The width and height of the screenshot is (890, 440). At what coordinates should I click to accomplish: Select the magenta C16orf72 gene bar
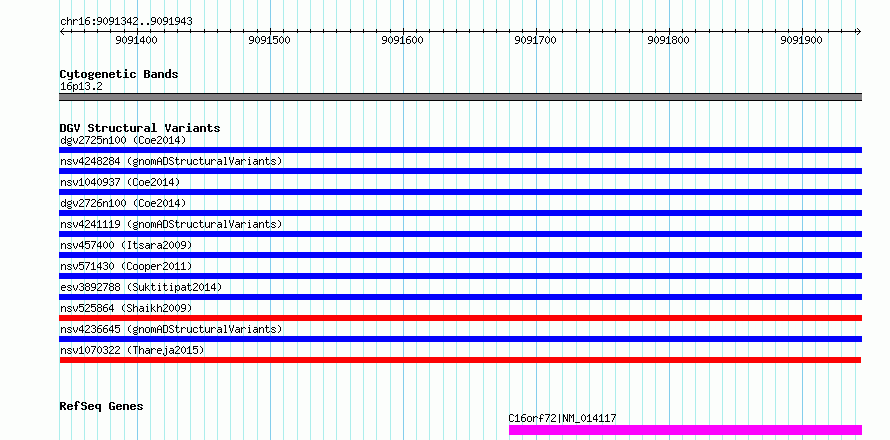pyautogui.click(x=685, y=430)
